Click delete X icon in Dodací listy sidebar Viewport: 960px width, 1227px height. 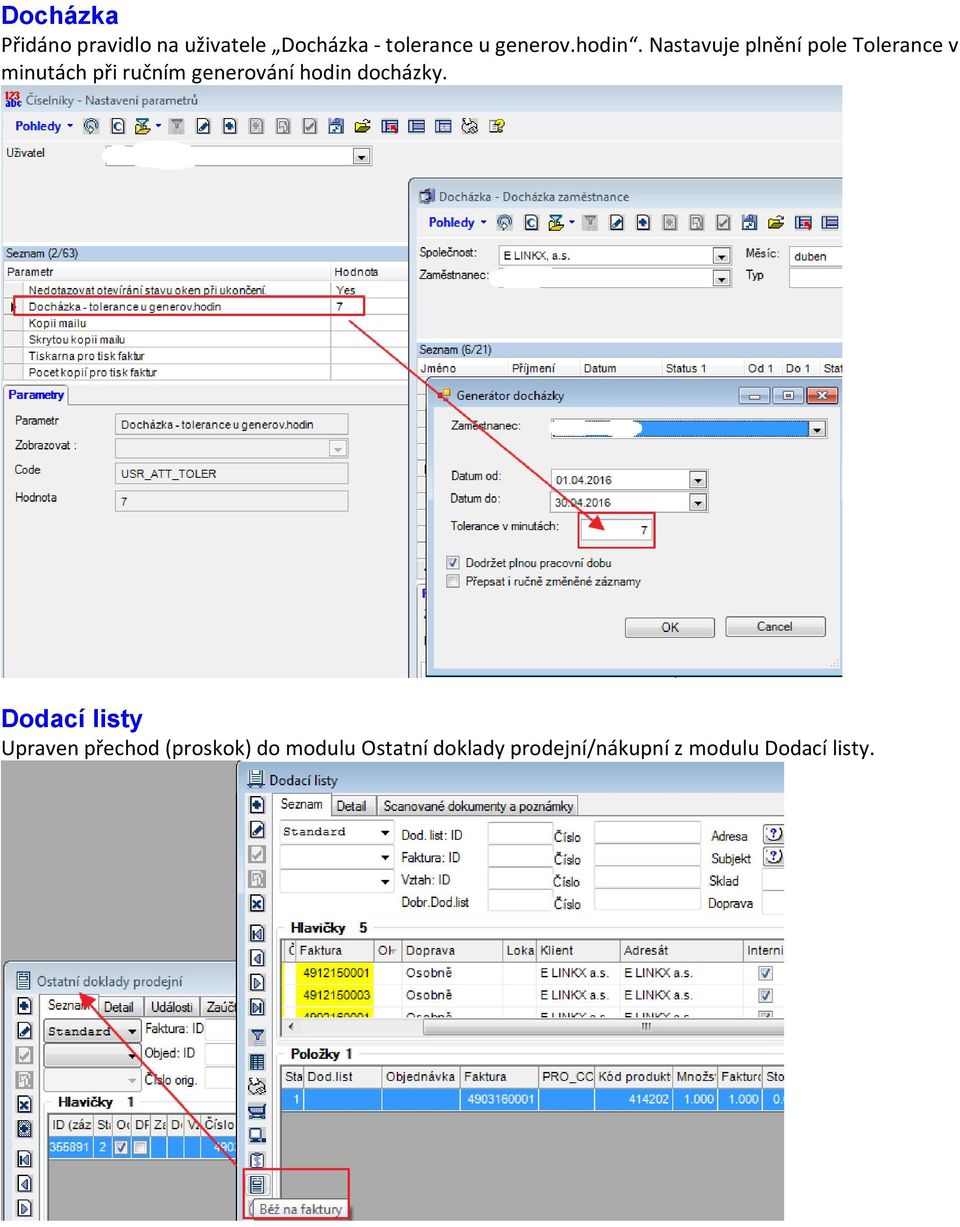[x=257, y=903]
